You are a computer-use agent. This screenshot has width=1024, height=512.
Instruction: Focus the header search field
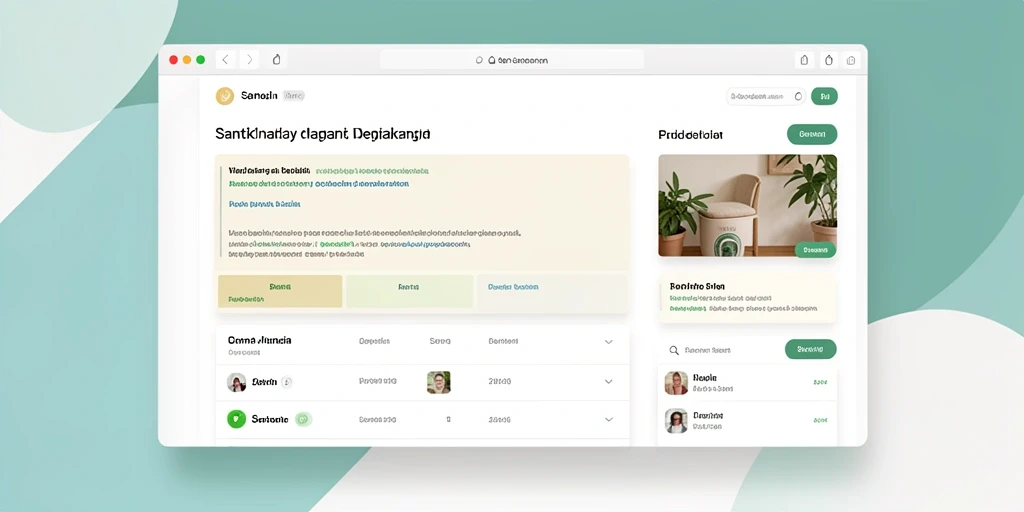[766, 97]
